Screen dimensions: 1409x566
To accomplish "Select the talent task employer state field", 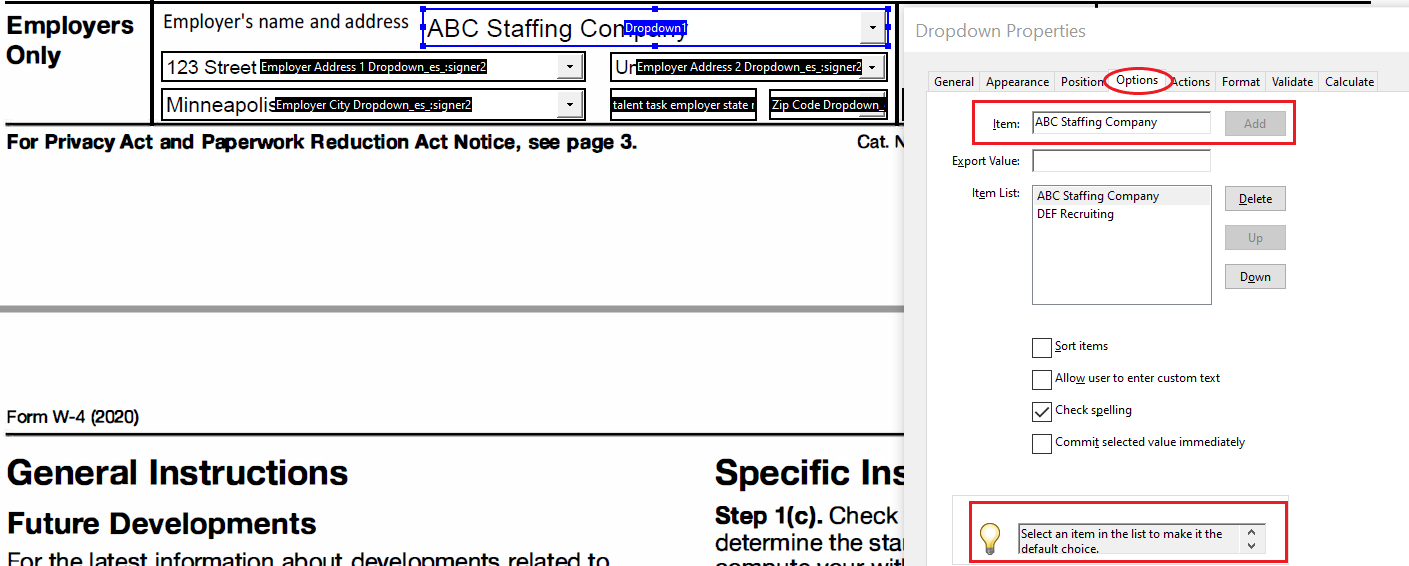I will click(x=683, y=105).
